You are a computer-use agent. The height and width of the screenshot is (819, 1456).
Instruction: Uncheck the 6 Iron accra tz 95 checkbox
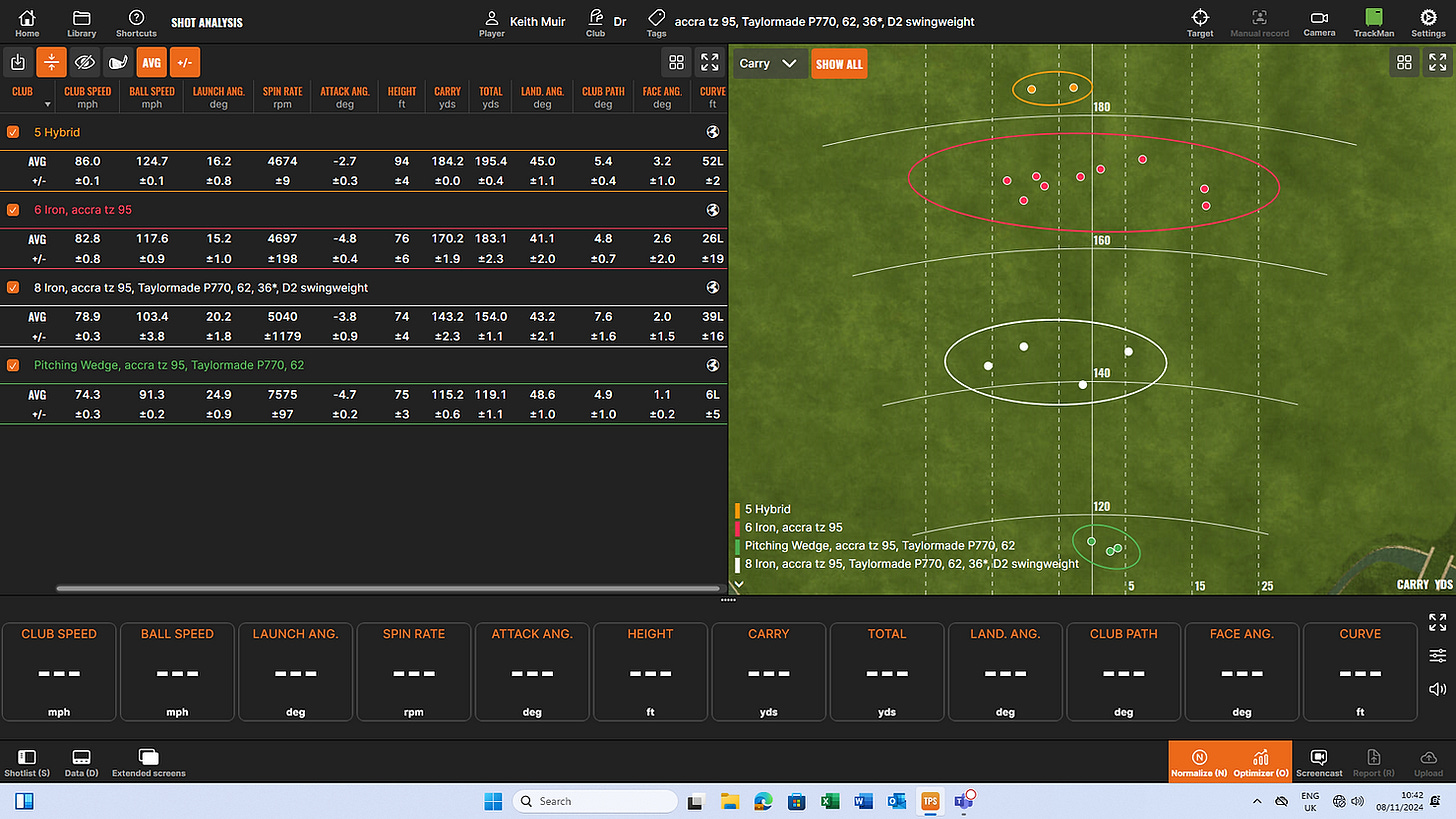point(13,210)
